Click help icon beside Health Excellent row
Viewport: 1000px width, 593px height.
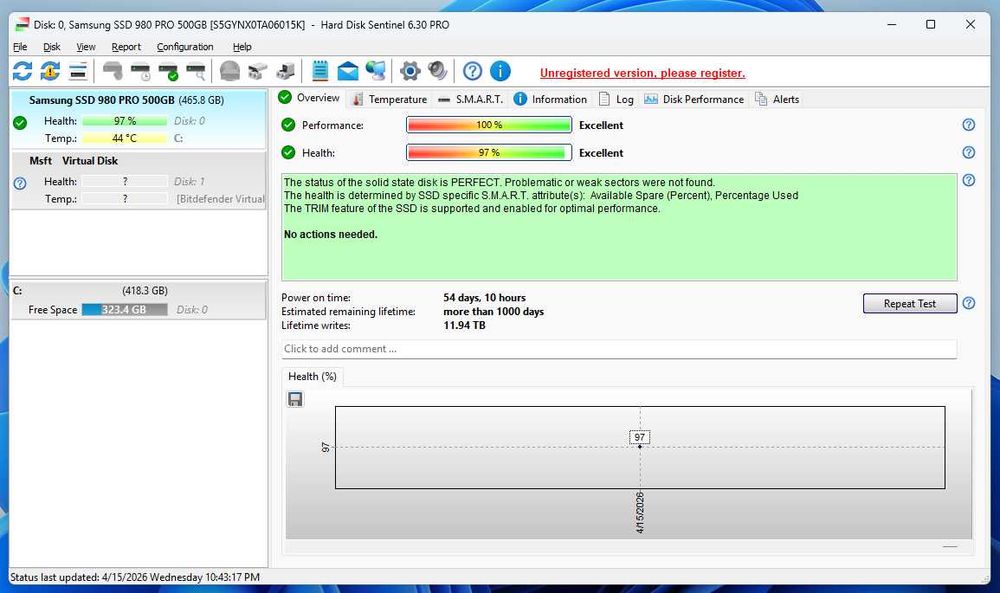[969, 152]
